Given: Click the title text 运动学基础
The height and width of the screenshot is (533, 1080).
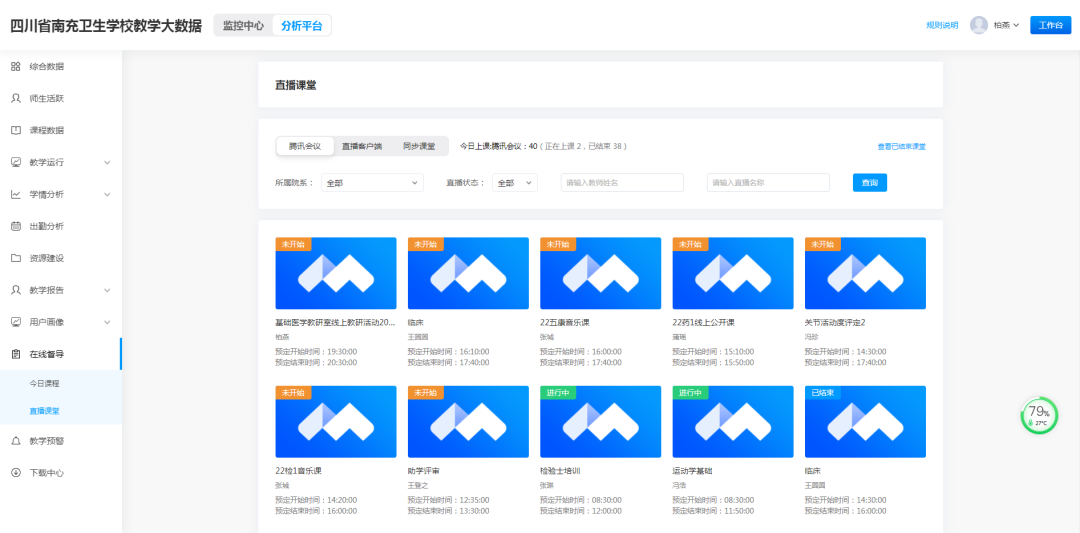Looking at the screenshot, I should coord(692,471).
